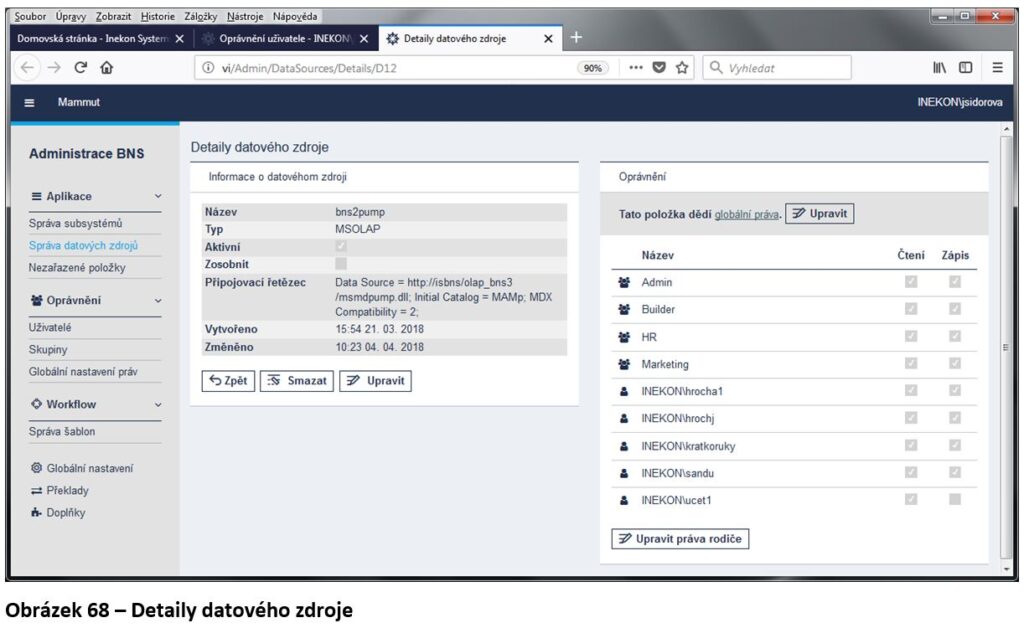Click the INEKON\ucet1 user icon
Image resolution: width=1024 pixels, height=628 pixels.
(624, 500)
